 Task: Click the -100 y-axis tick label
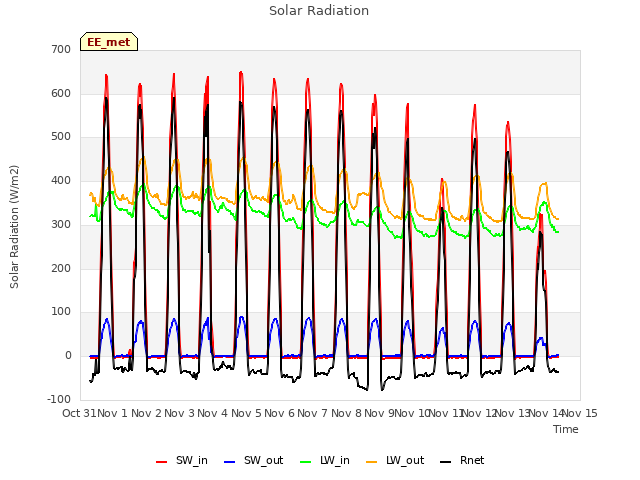point(59,399)
